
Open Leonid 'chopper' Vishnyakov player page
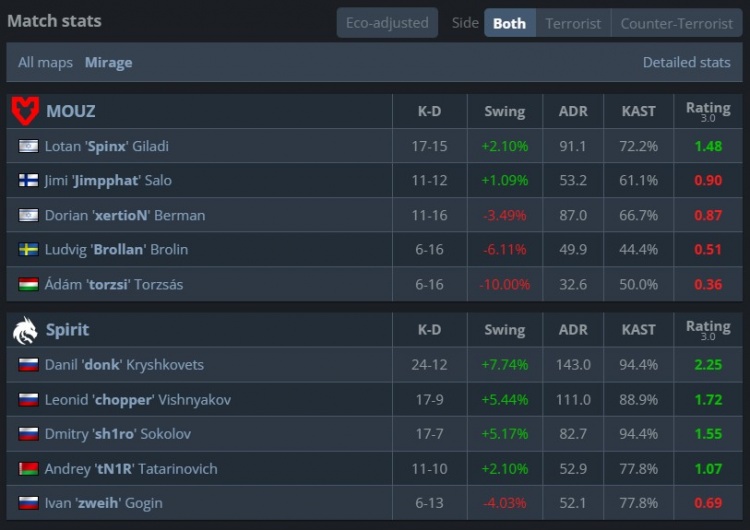(137, 399)
